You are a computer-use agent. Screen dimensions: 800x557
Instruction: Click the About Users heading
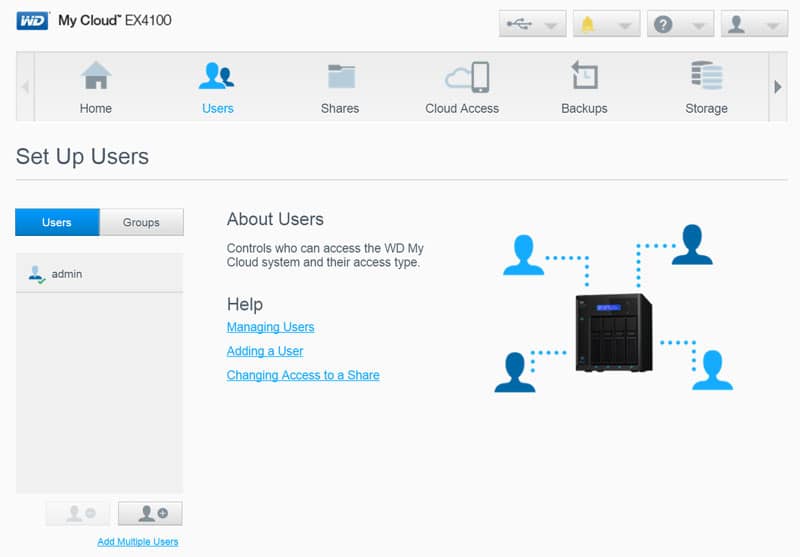point(275,219)
